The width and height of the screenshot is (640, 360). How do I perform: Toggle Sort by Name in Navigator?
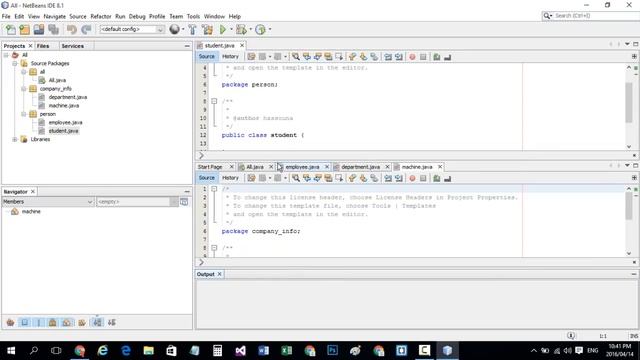tap(97, 322)
